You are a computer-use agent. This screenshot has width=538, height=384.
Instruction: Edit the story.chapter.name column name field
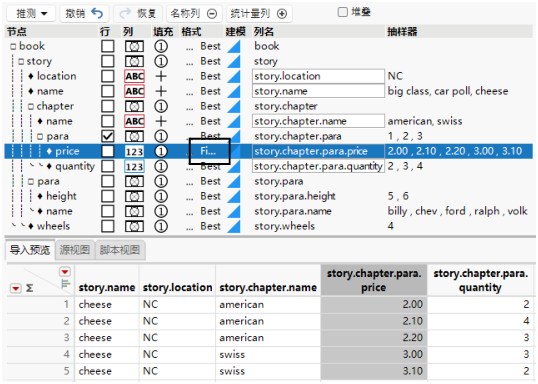pos(318,121)
